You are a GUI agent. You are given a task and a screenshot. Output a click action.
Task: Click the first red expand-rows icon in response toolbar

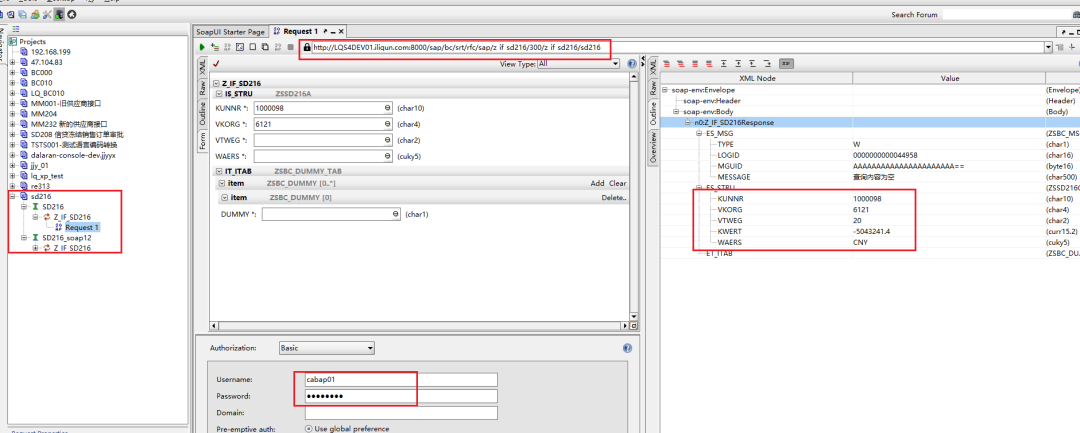click(x=667, y=63)
